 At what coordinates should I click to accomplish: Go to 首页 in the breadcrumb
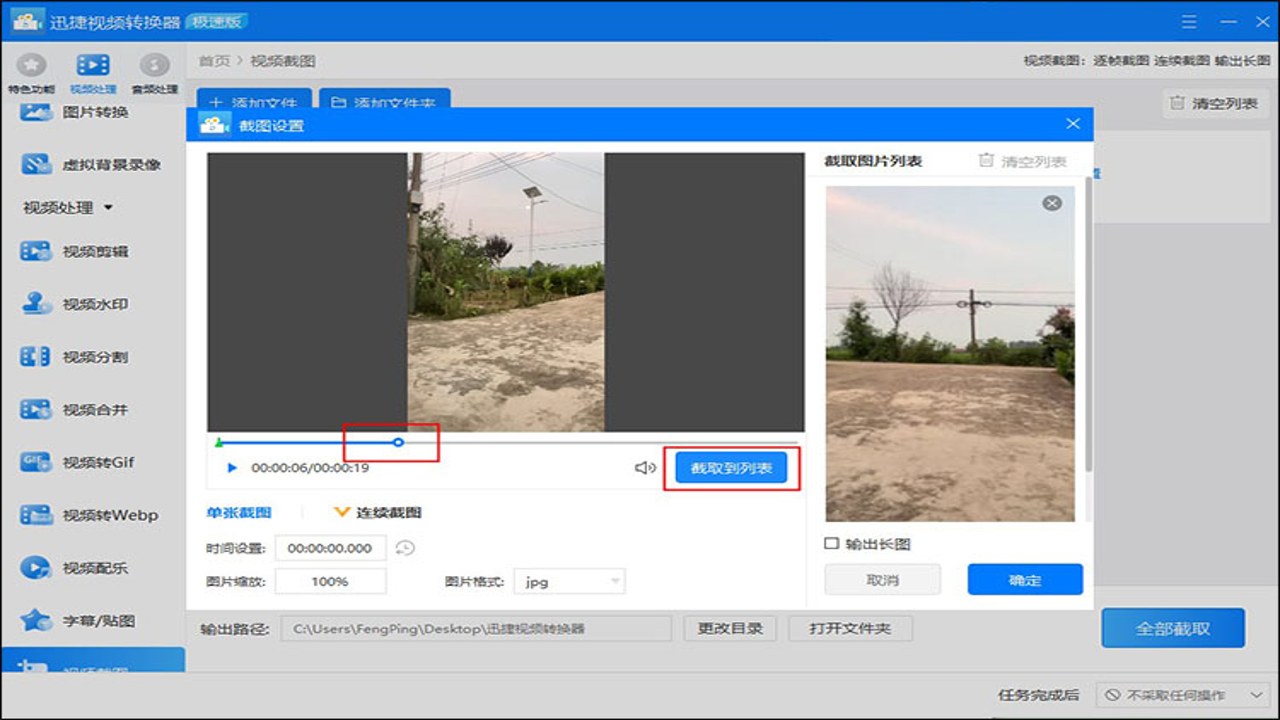coord(214,61)
